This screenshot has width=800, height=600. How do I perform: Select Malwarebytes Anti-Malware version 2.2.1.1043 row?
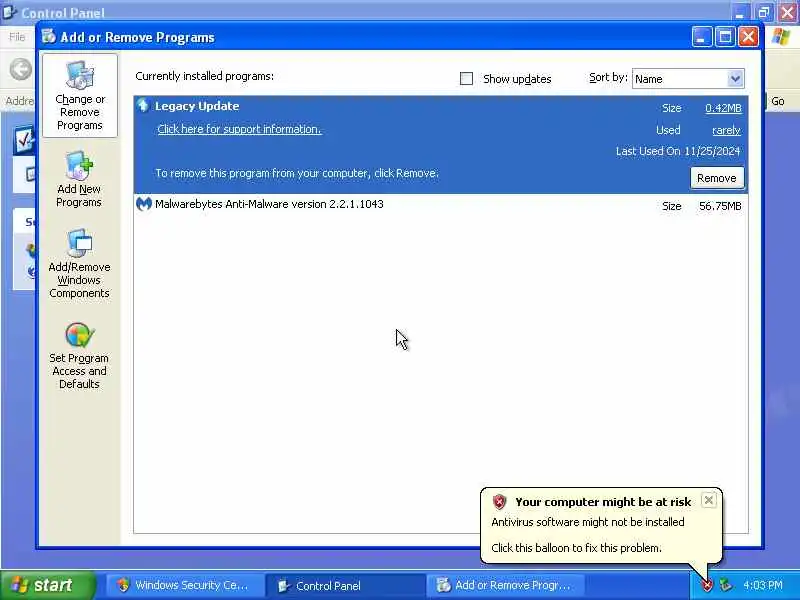(x=441, y=205)
